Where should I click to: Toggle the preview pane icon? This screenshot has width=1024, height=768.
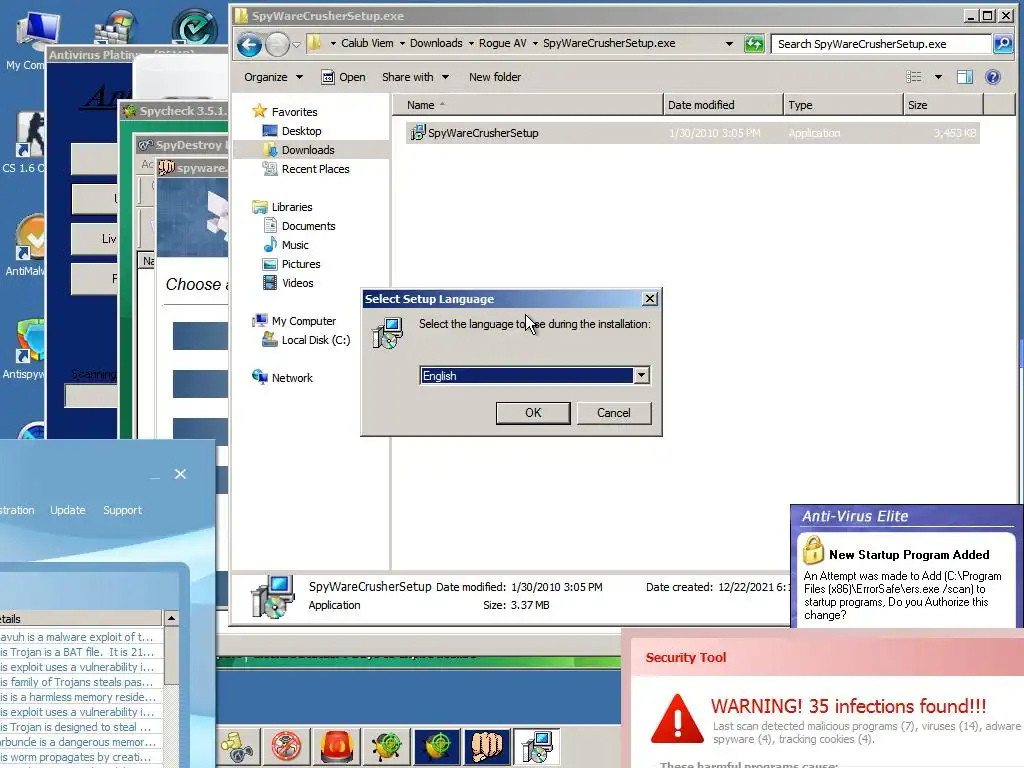click(x=965, y=77)
